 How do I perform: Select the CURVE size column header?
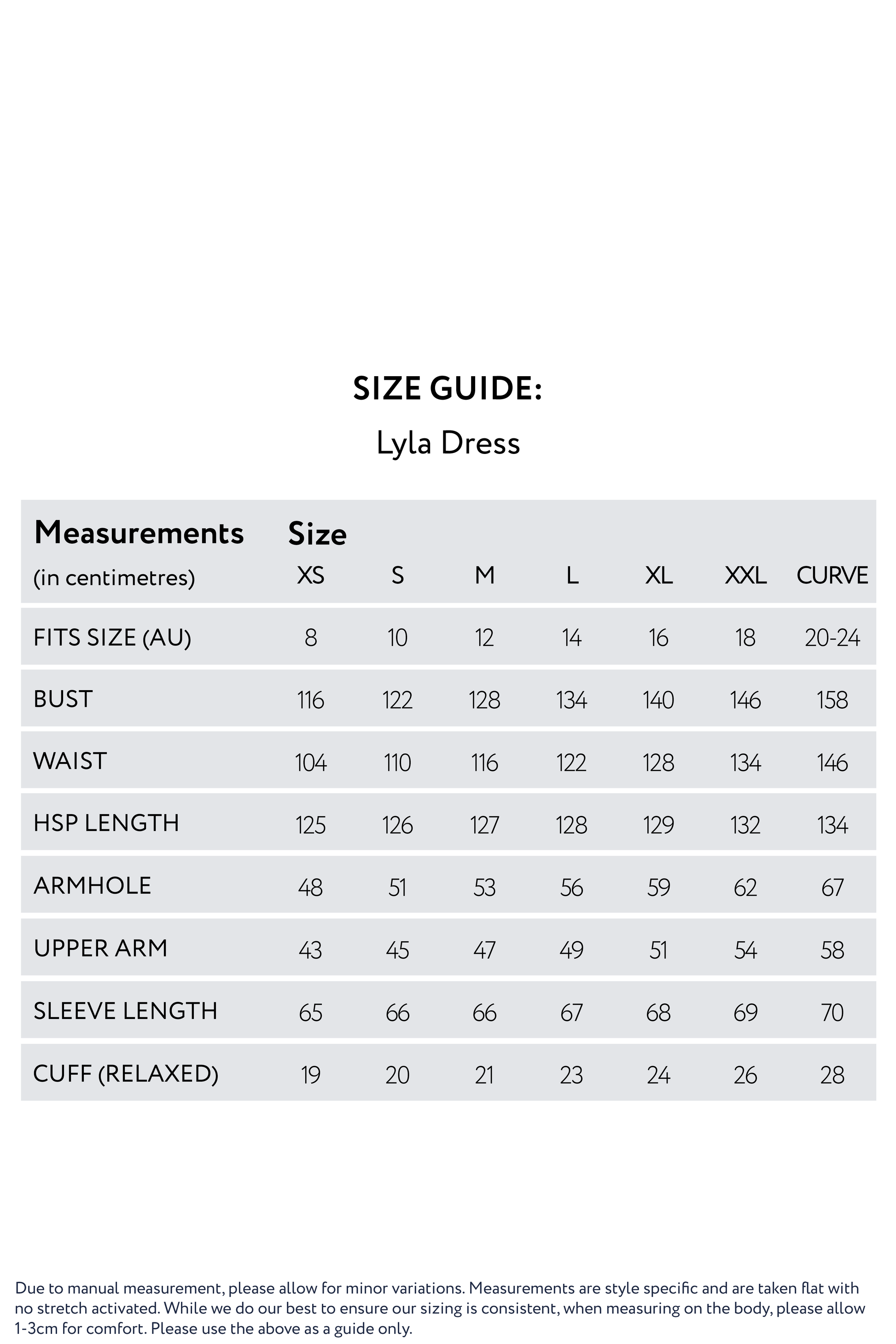tap(832, 575)
